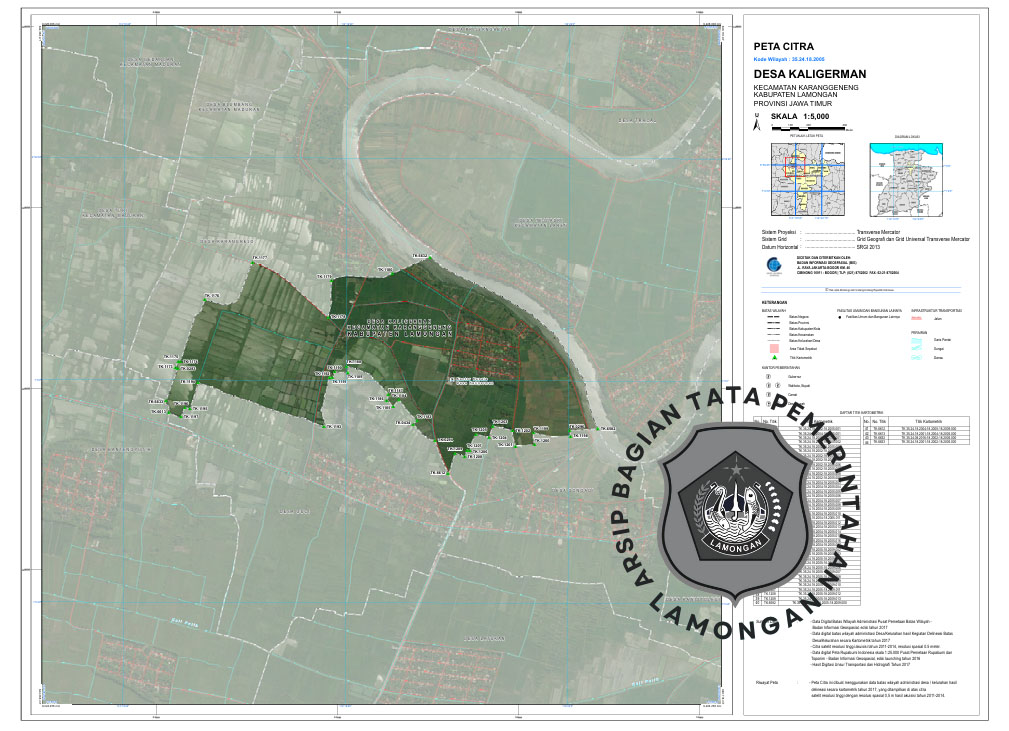Screen dimensions: 1009x731
Task: Click the Daftar Titik Kartometrik table header
Action: click(x=860, y=412)
